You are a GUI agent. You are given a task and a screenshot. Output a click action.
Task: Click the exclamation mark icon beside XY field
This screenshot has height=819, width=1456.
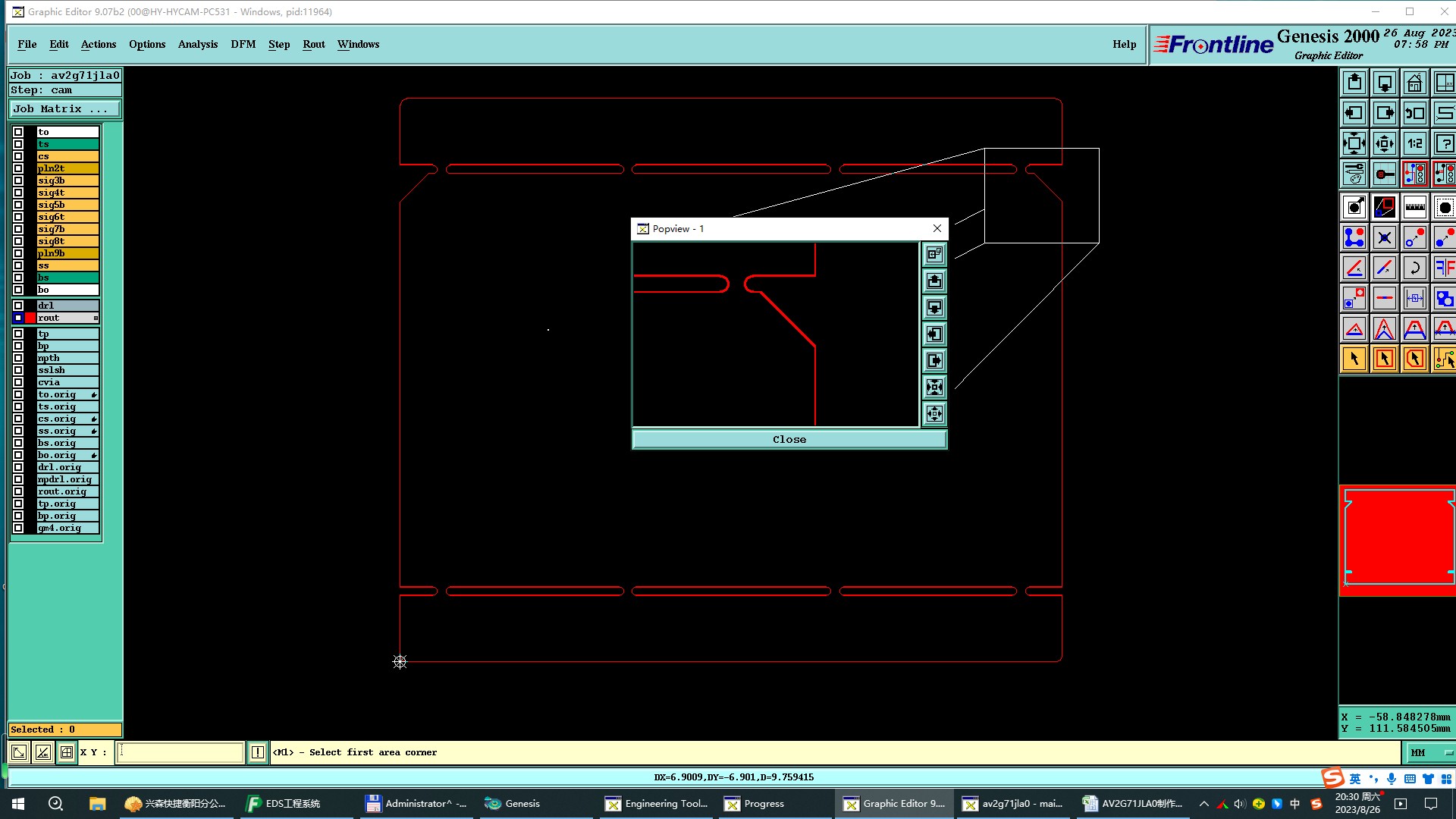[x=258, y=752]
